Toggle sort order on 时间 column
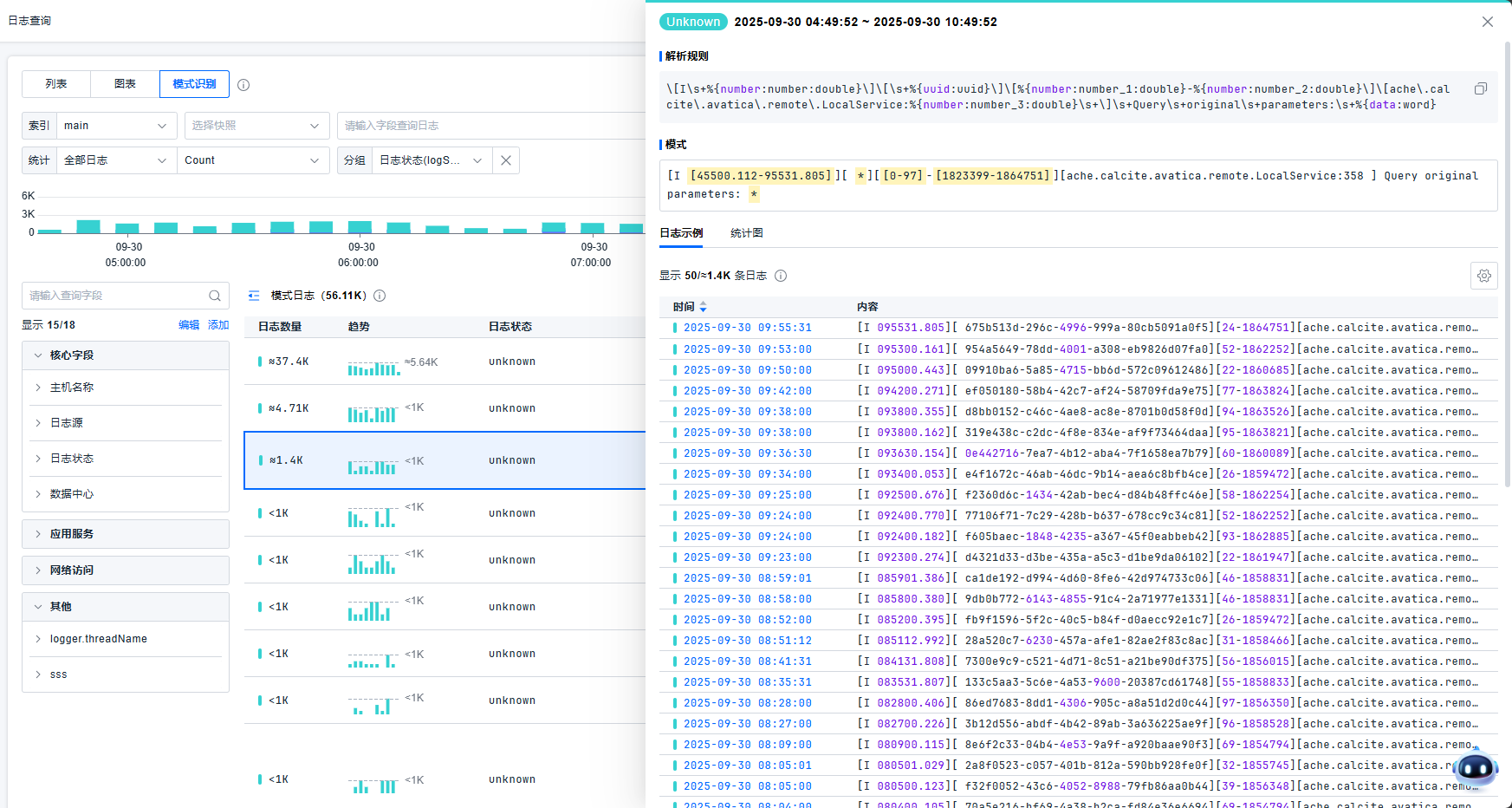The image size is (1512, 808). tap(704, 307)
